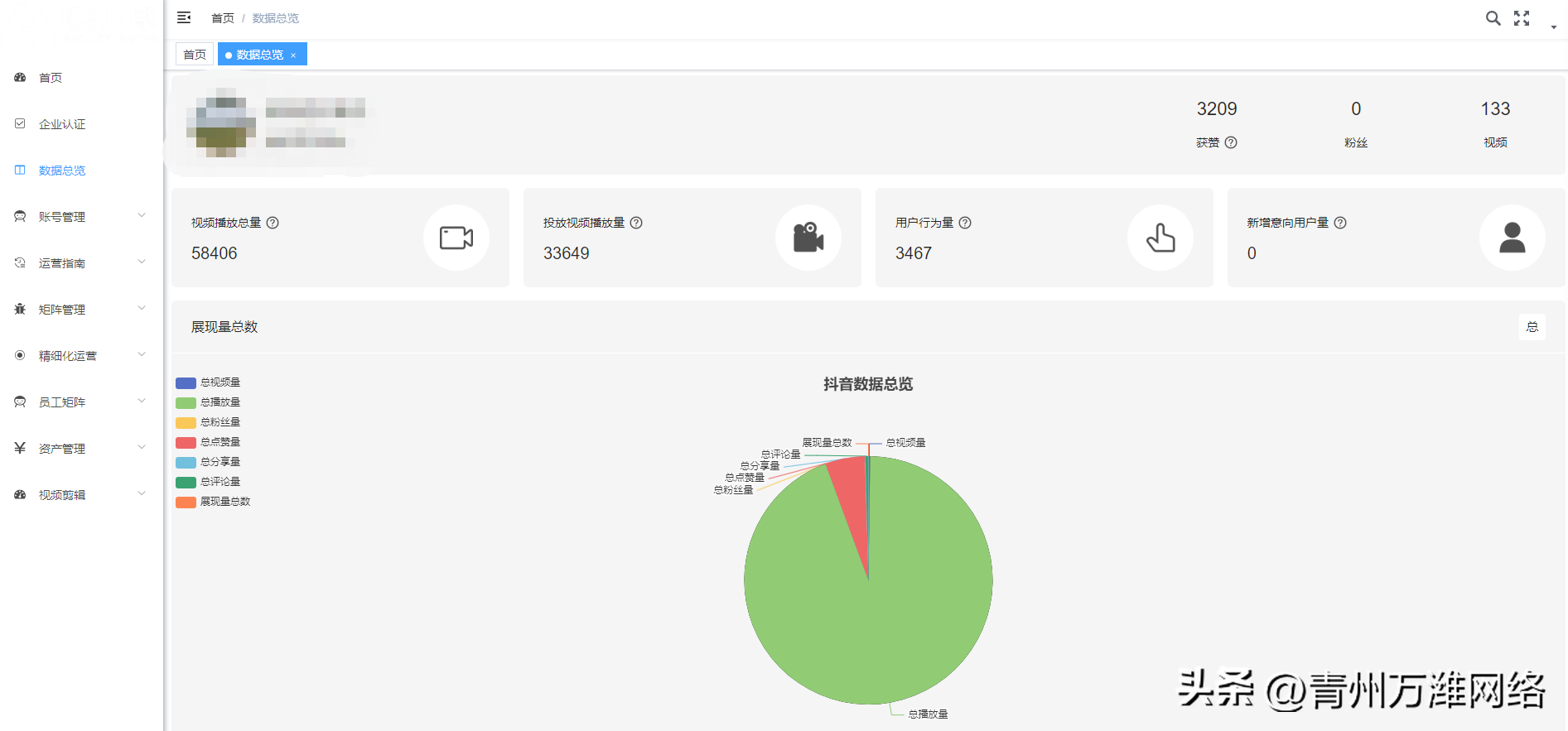Switch to the 首页 tab
This screenshot has width=1568, height=731.
click(x=195, y=55)
